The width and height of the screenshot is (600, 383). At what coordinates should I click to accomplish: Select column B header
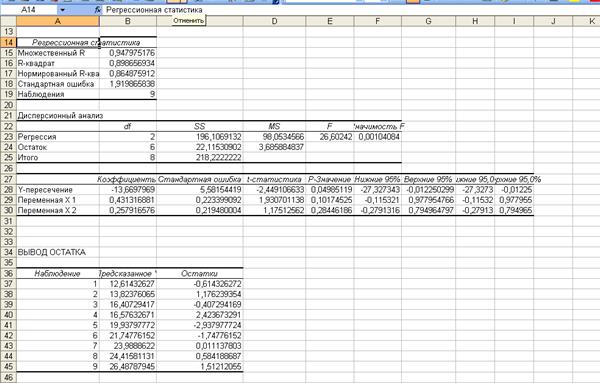click(128, 21)
